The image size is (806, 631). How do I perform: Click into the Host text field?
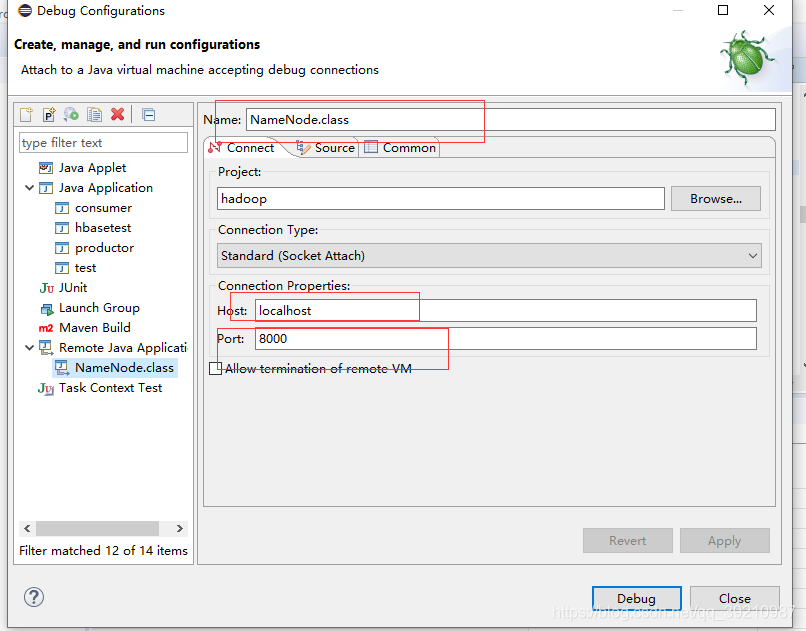click(x=505, y=311)
